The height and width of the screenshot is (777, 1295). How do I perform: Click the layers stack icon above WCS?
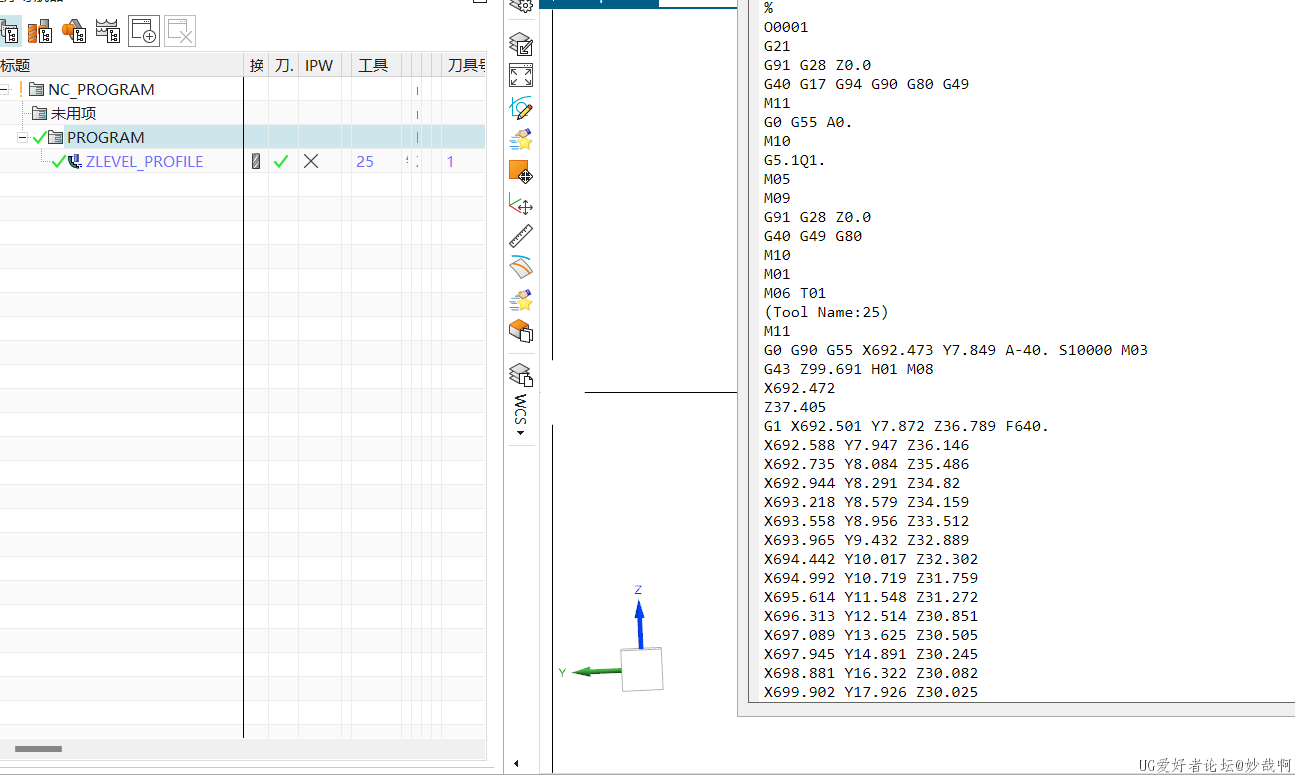521,375
